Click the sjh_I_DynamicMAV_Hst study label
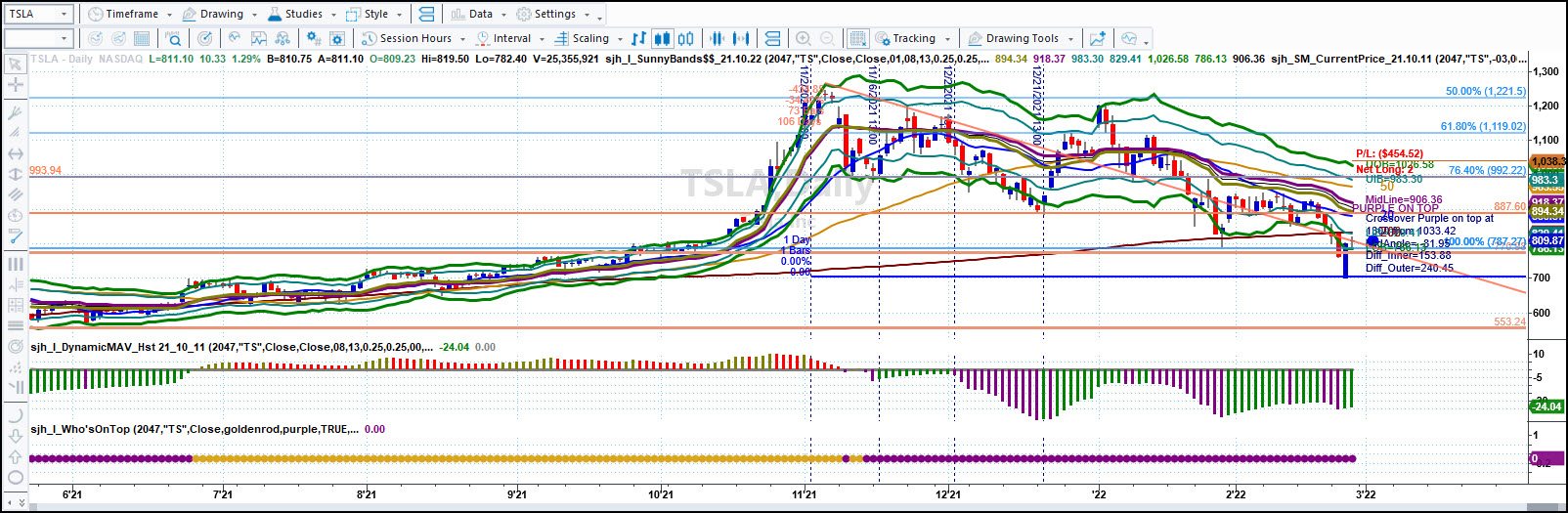This screenshot has width=1568, height=513. tap(233, 347)
